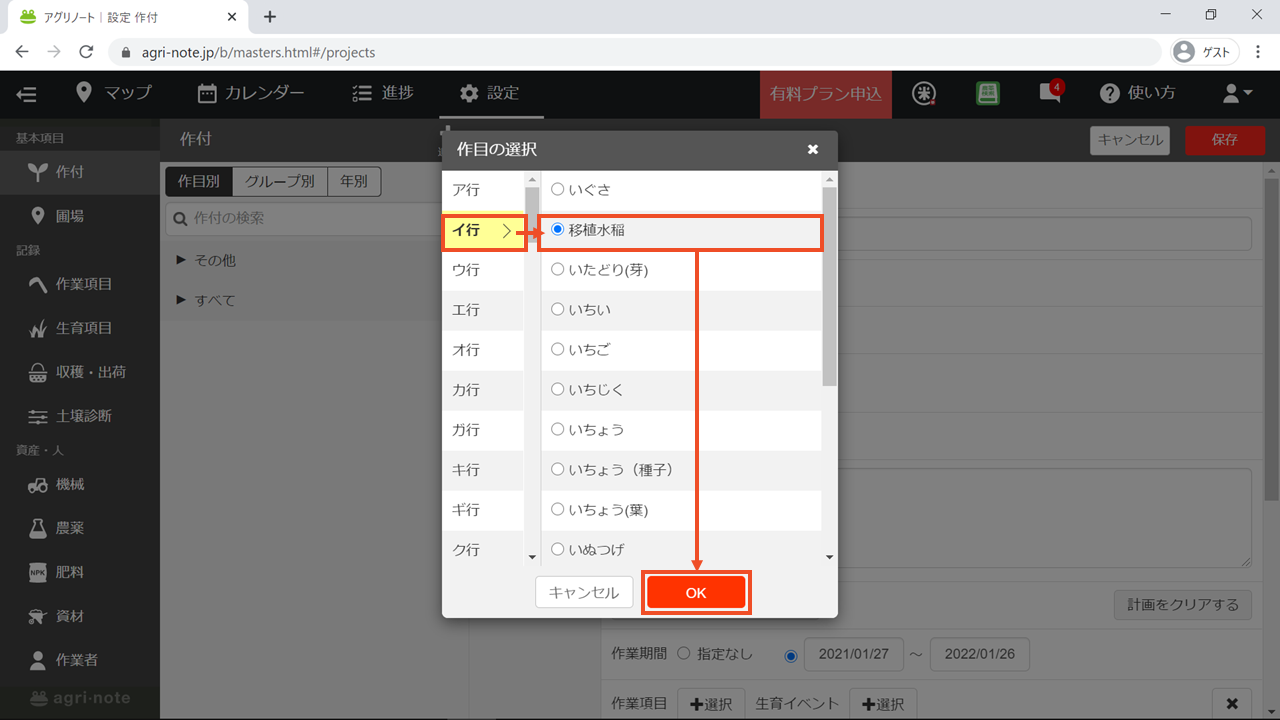Open 土壌診断 in the sidebar

pyautogui.click(x=80, y=416)
